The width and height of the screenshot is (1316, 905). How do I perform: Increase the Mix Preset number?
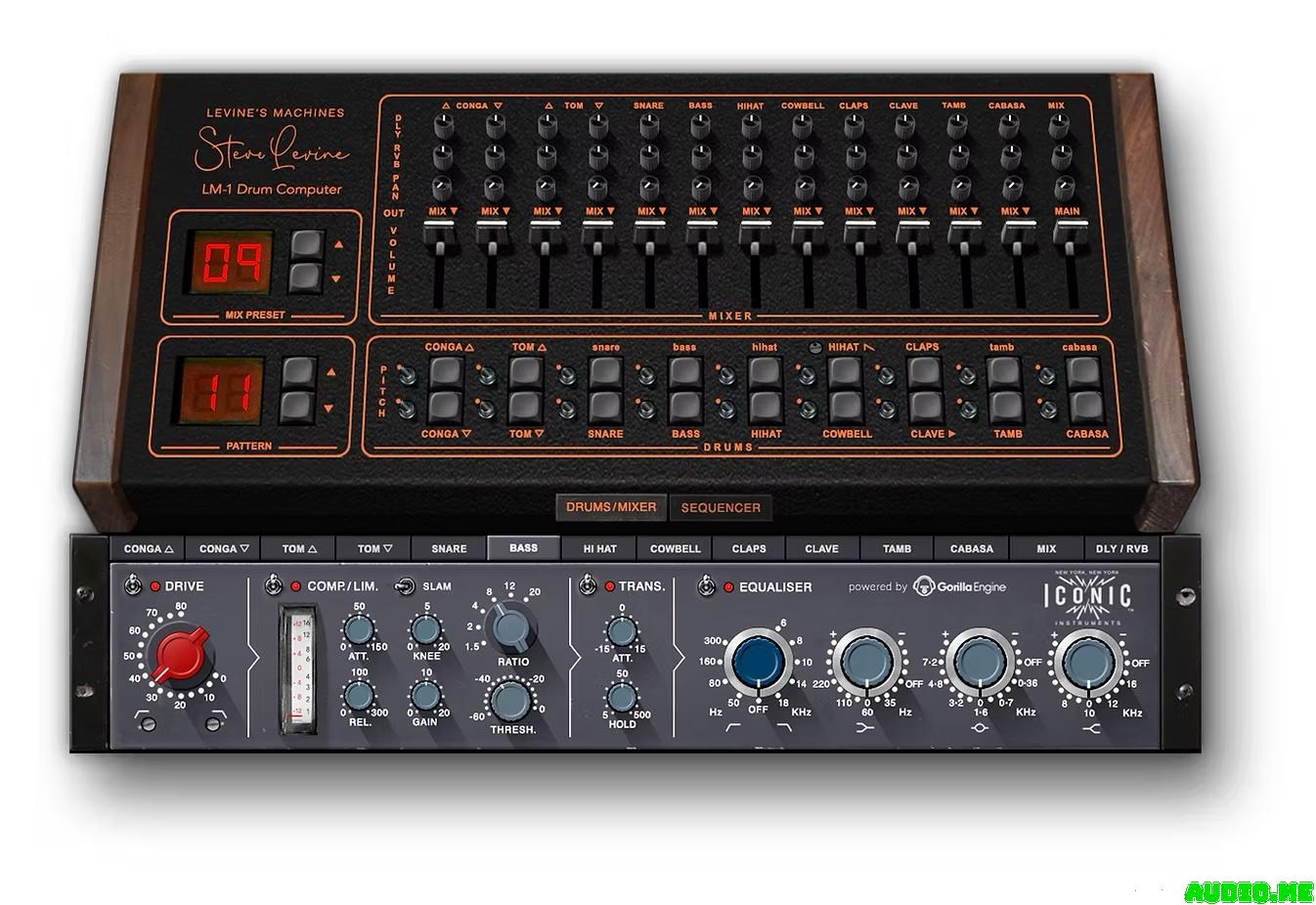point(306,244)
